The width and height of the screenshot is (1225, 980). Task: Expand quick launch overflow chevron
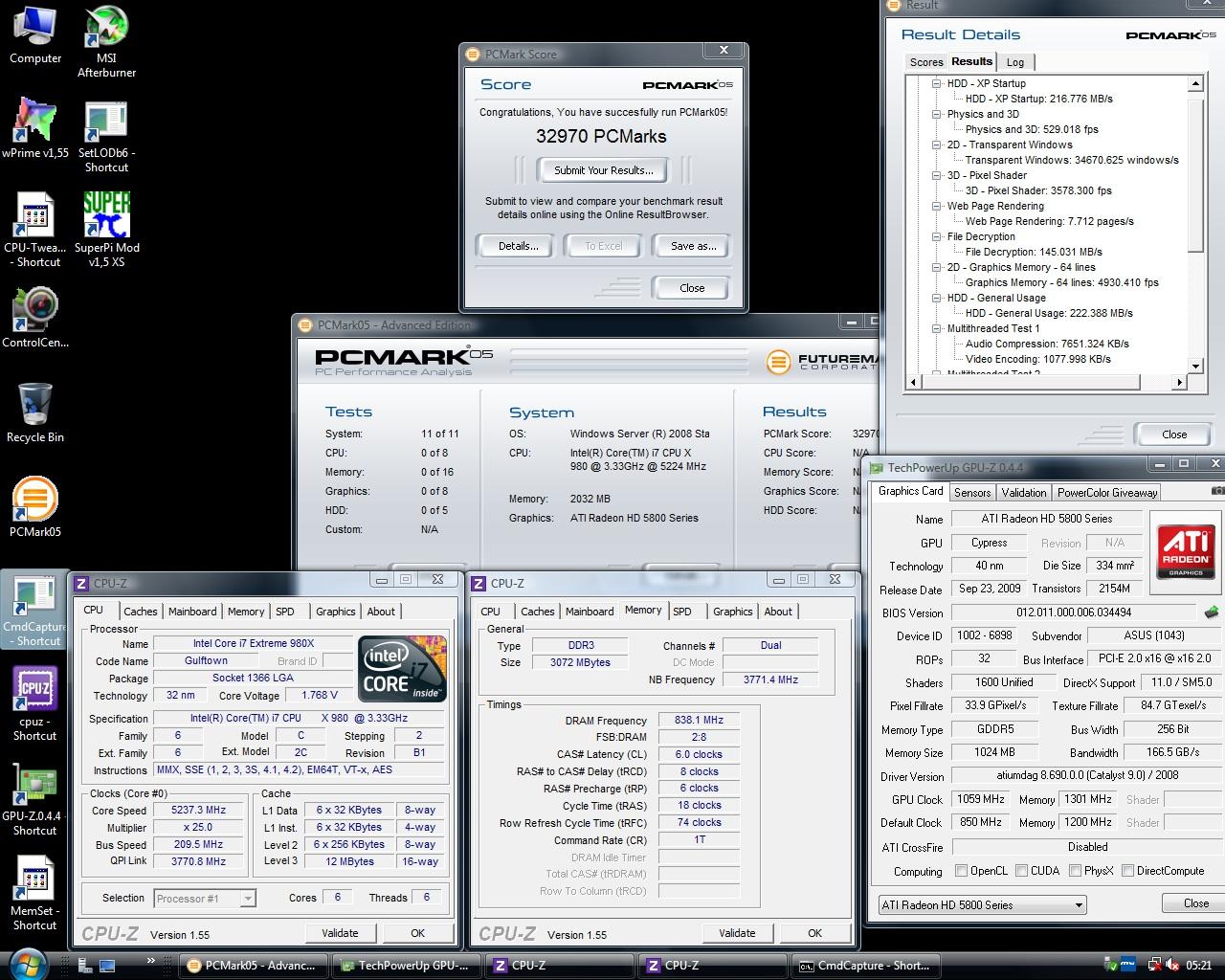150,961
